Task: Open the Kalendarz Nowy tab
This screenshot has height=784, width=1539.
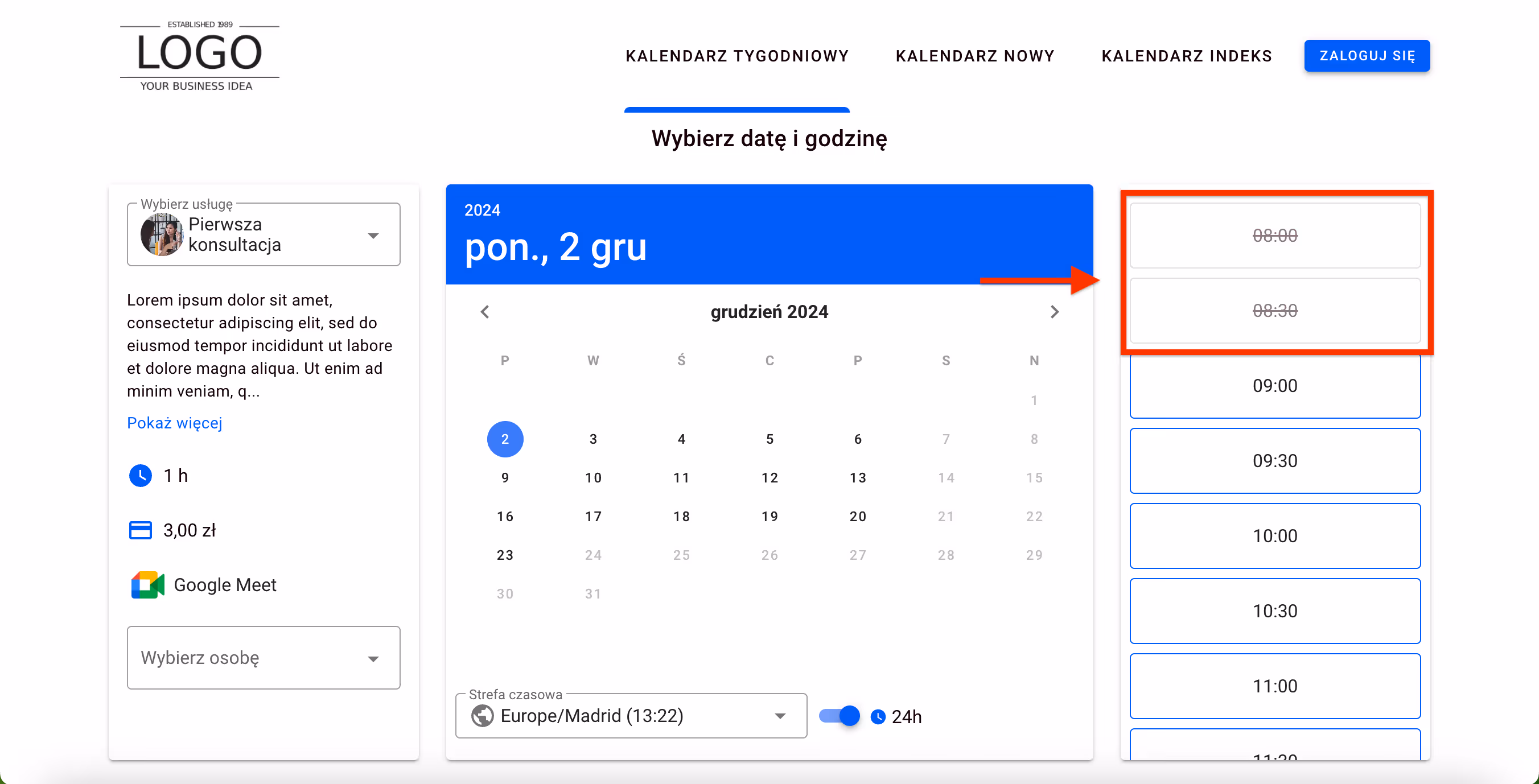Action: point(975,56)
